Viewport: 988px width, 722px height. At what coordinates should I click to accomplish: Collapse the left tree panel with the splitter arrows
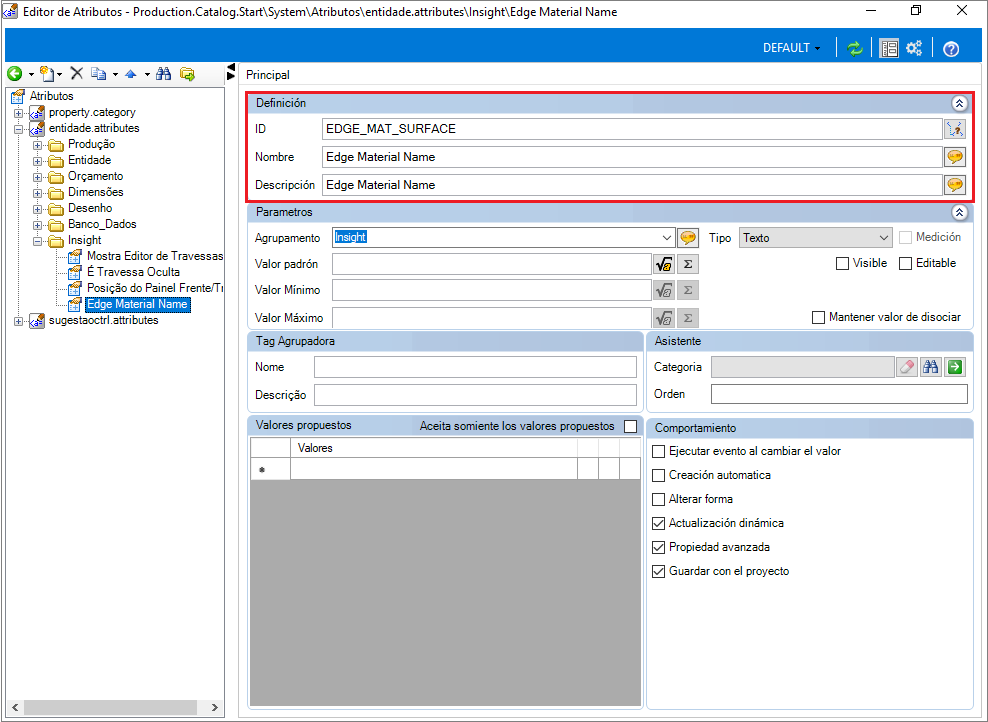231,72
